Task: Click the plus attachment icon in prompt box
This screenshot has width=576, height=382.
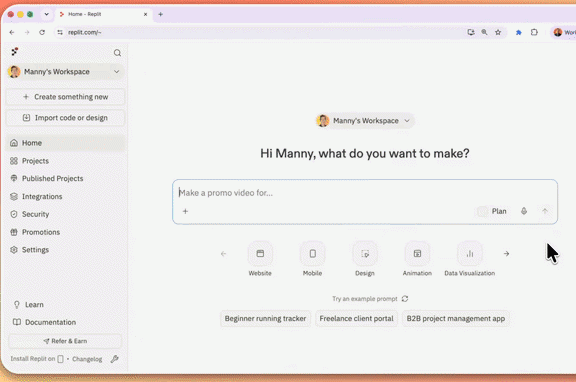Action: pyautogui.click(x=186, y=211)
